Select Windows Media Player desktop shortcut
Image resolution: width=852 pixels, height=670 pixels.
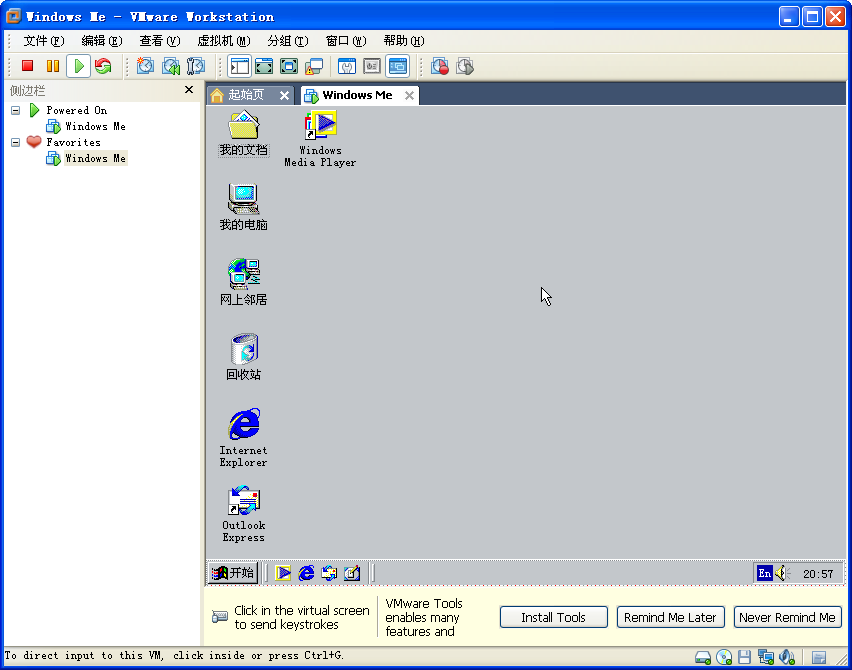(320, 139)
